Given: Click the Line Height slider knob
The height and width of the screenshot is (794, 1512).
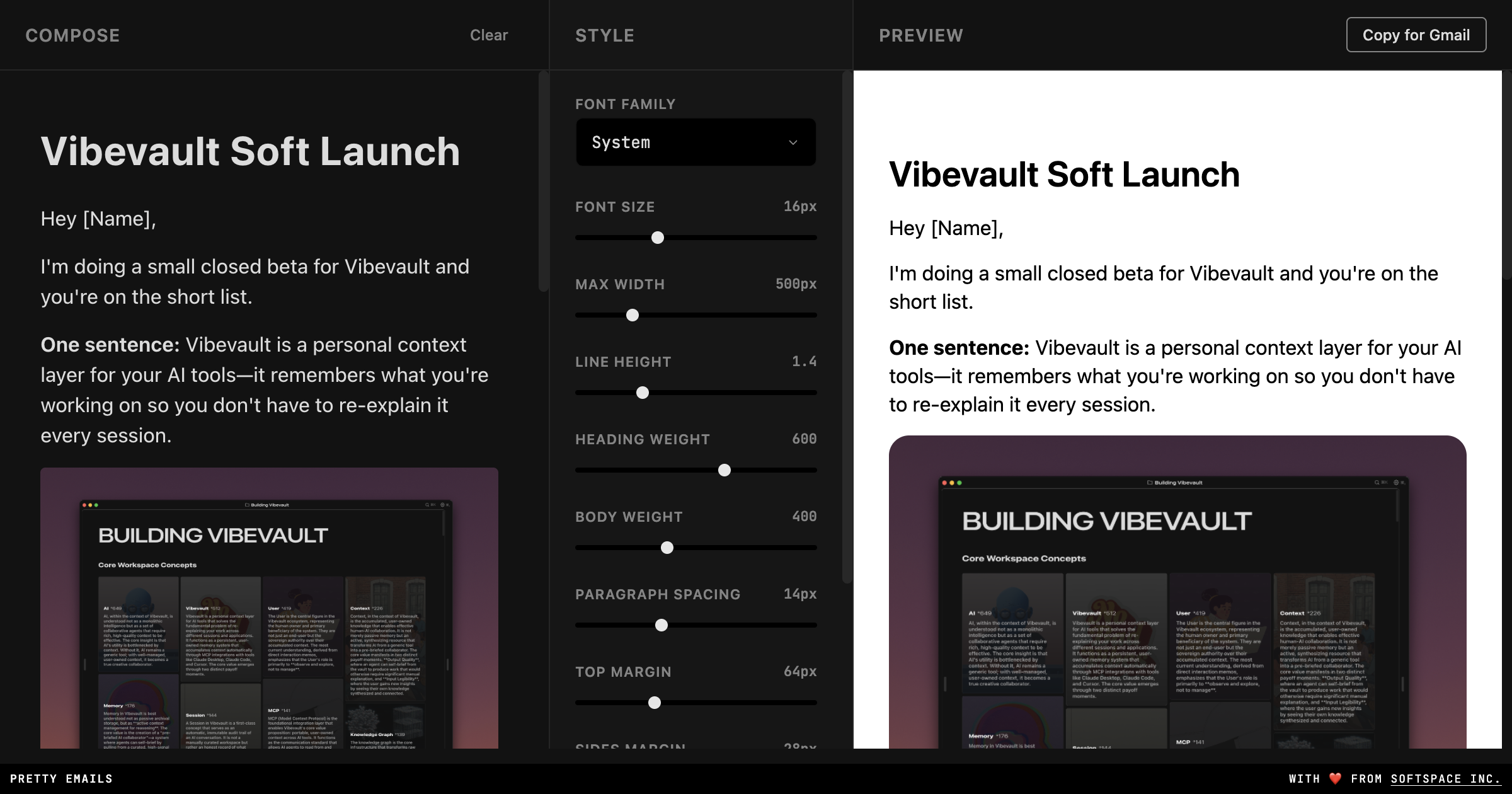Looking at the screenshot, I should pyautogui.click(x=643, y=393).
